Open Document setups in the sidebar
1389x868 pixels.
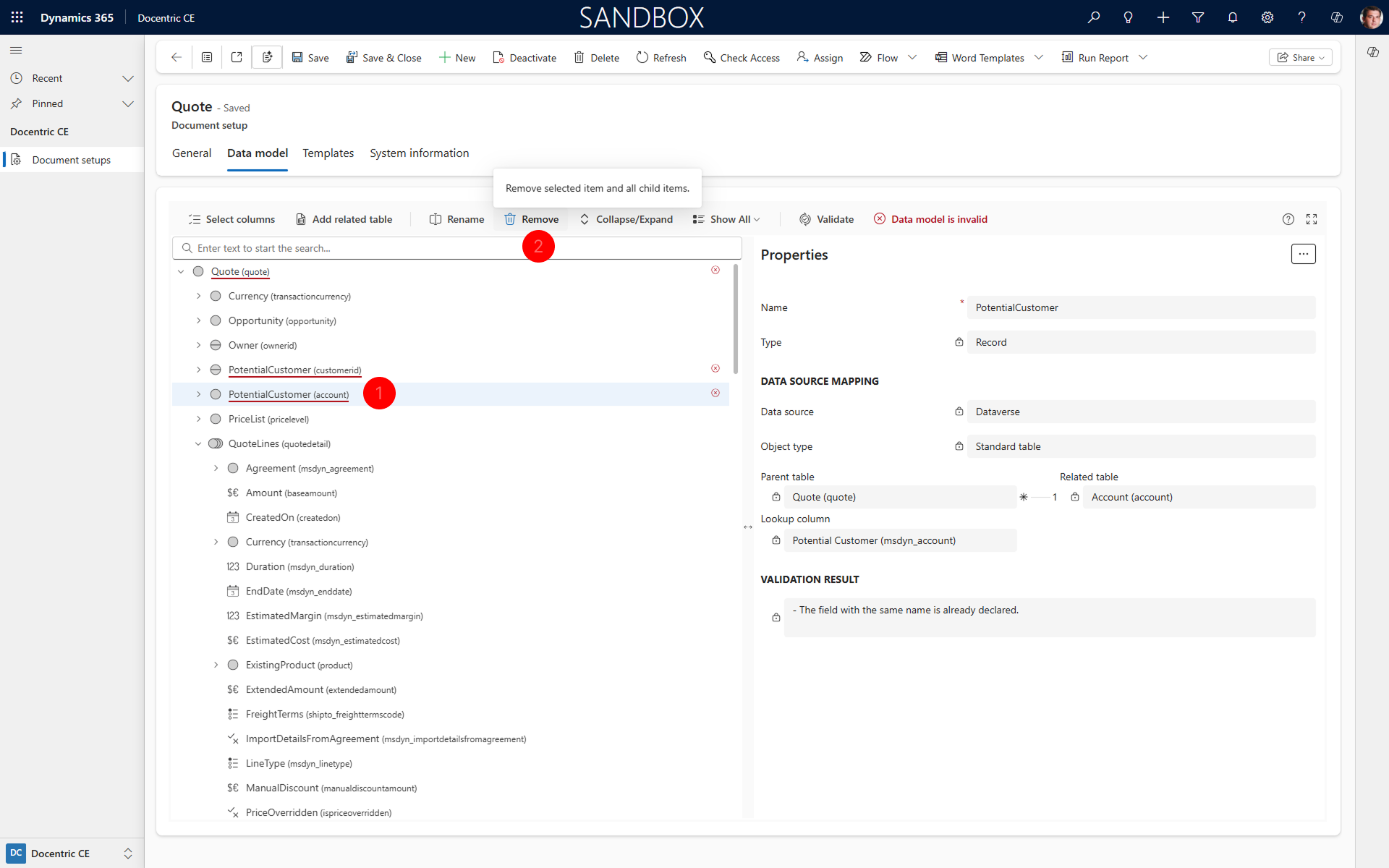coord(72,160)
